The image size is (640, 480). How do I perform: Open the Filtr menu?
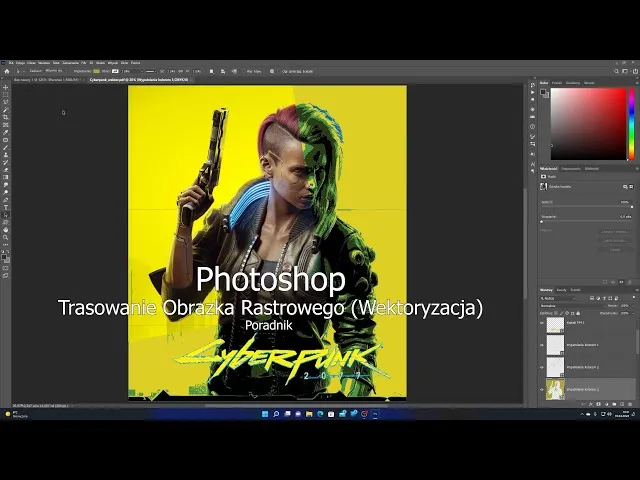click(x=84, y=63)
